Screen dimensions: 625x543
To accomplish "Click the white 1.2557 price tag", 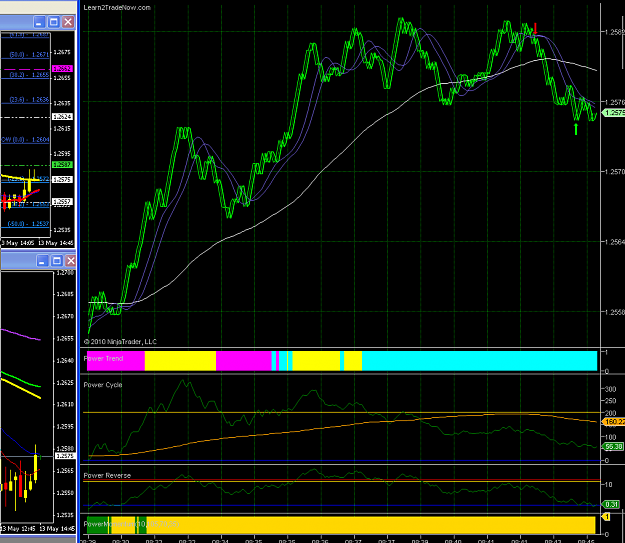I will pos(62,202).
